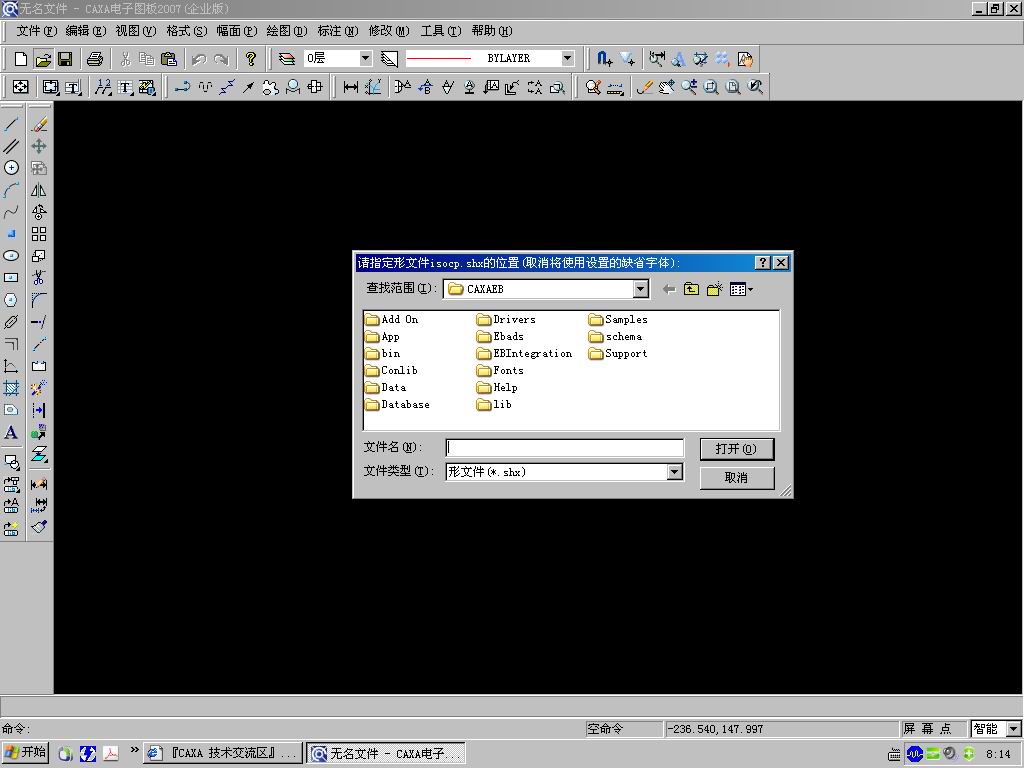Image resolution: width=1024 pixels, height=768 pixels.
Task: Open the 文件(F) menu
Action: pyautogui.click(x=37, y=31)
